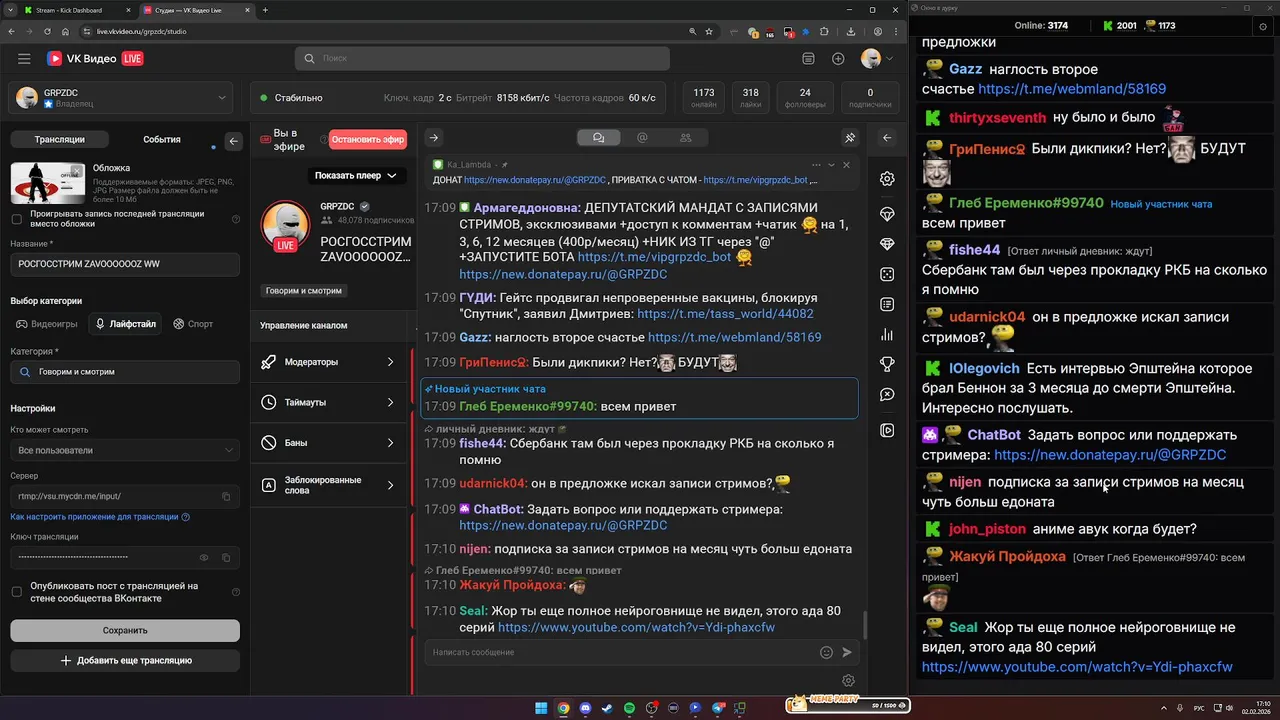Select the Спорт category type
The width and height of the screenshot is (1280, 720).
pos(193,324)
